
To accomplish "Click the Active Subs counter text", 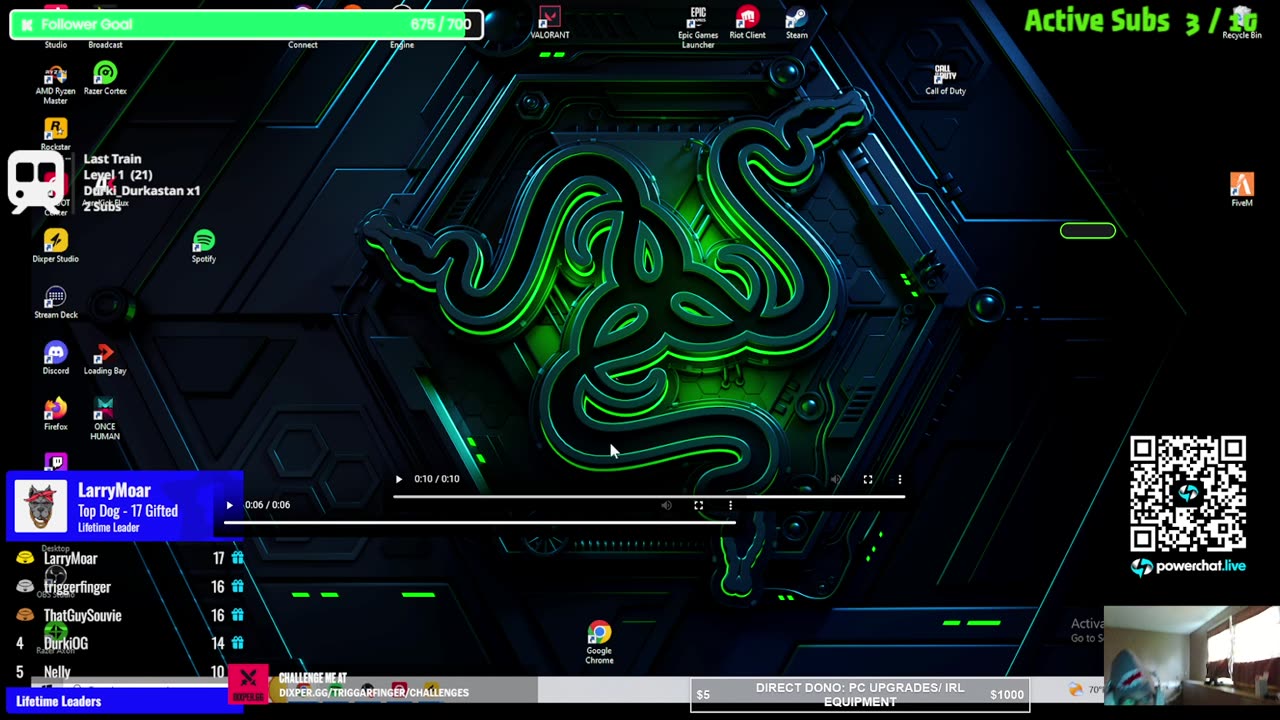I will pos(1140,20).
